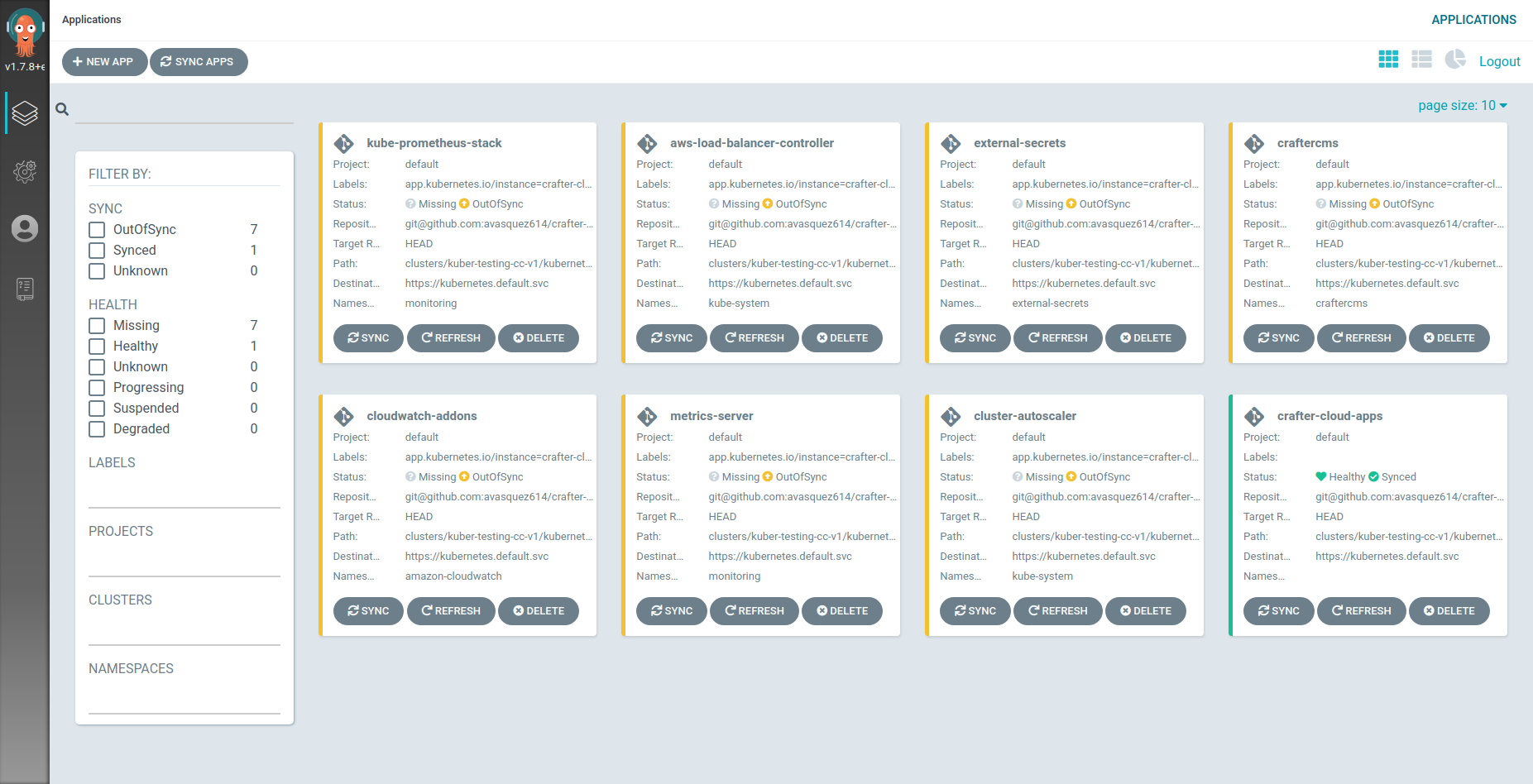Switch to tiles grid view

pos(1388,60)
